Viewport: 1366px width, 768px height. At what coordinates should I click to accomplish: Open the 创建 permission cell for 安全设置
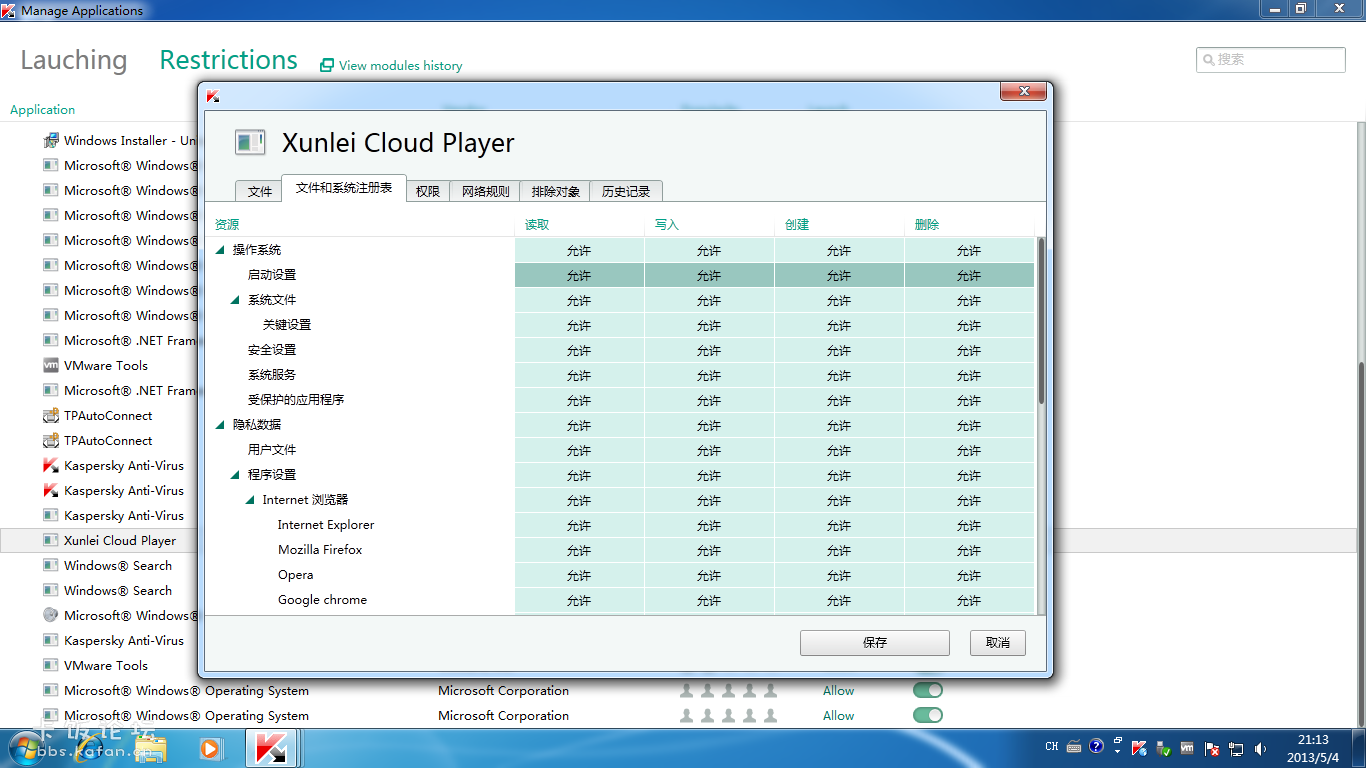839,350
